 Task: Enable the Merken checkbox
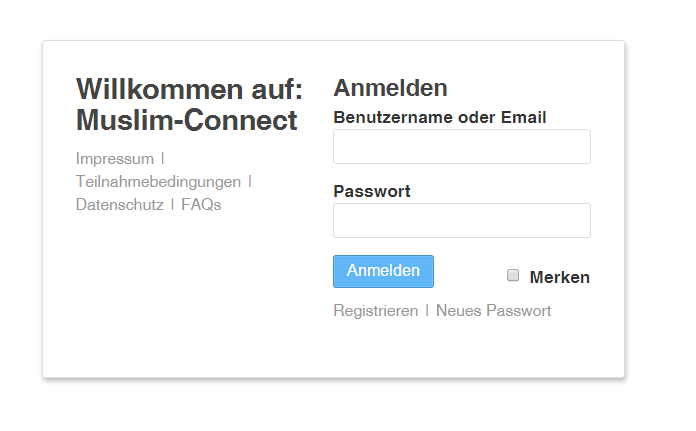click(x=513, y=275)
